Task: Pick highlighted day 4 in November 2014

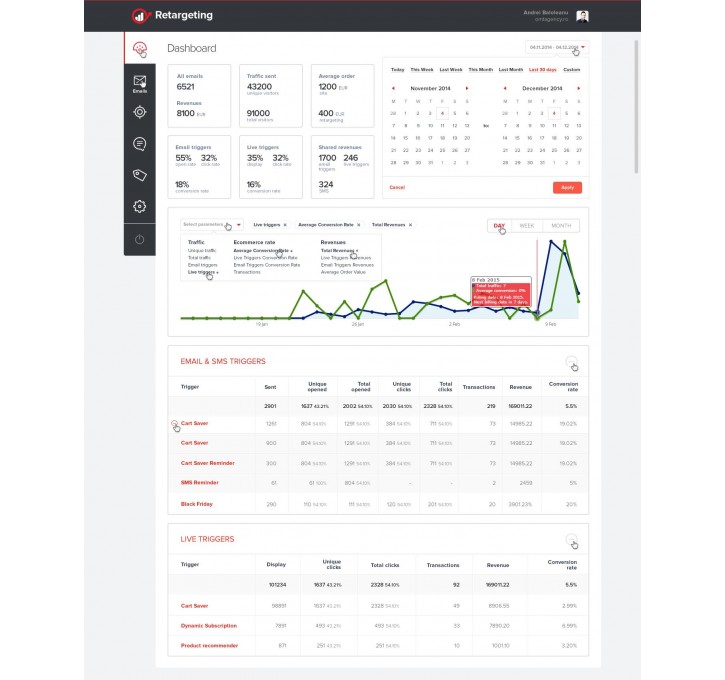Action: [442, 113]
